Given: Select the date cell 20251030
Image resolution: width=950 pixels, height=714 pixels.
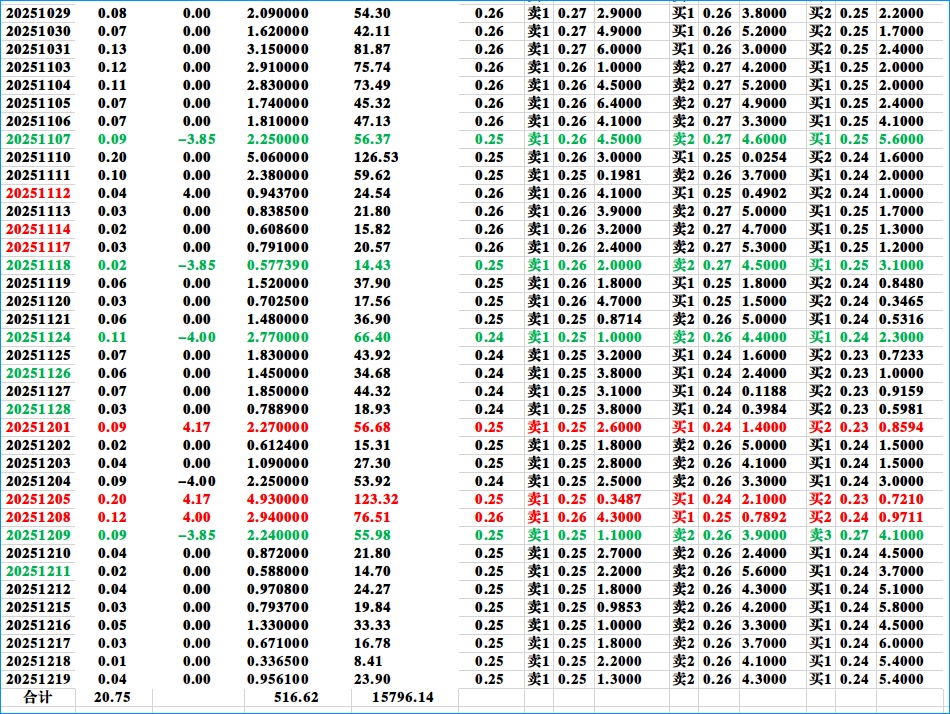Looking at the screenshot, I should click(x=38, y=32).
